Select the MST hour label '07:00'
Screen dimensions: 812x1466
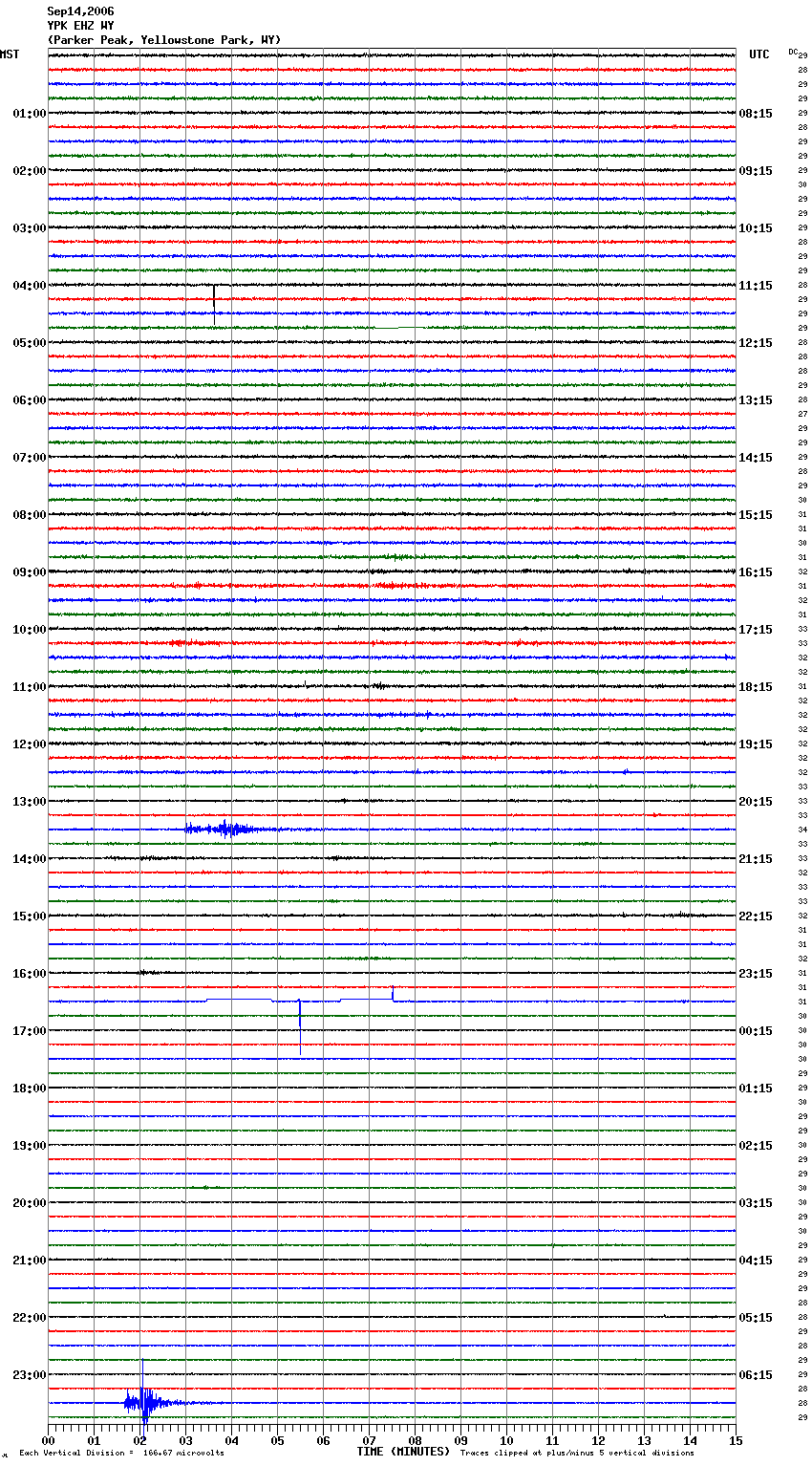[x=30, y=458]
